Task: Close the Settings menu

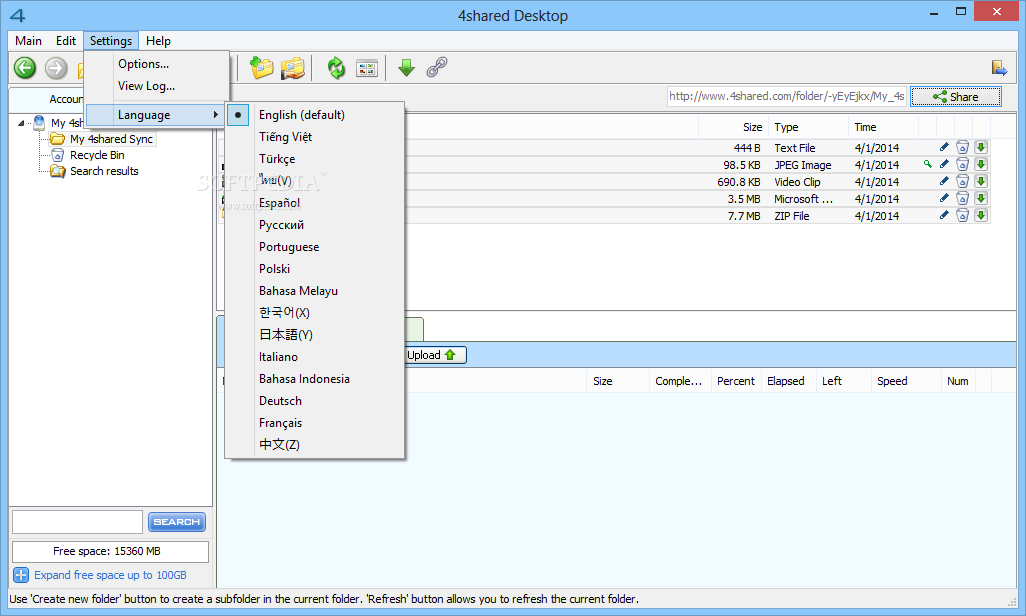Action: [111, 41]
